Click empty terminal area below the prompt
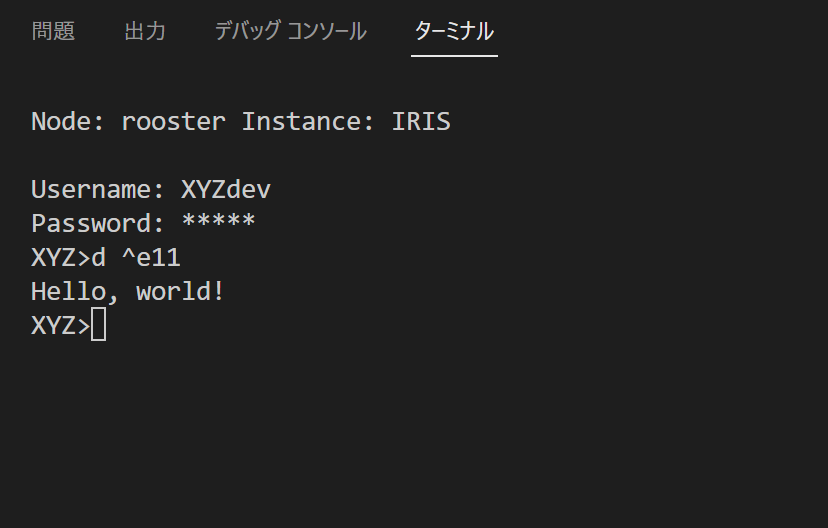 tap(400, 430)
